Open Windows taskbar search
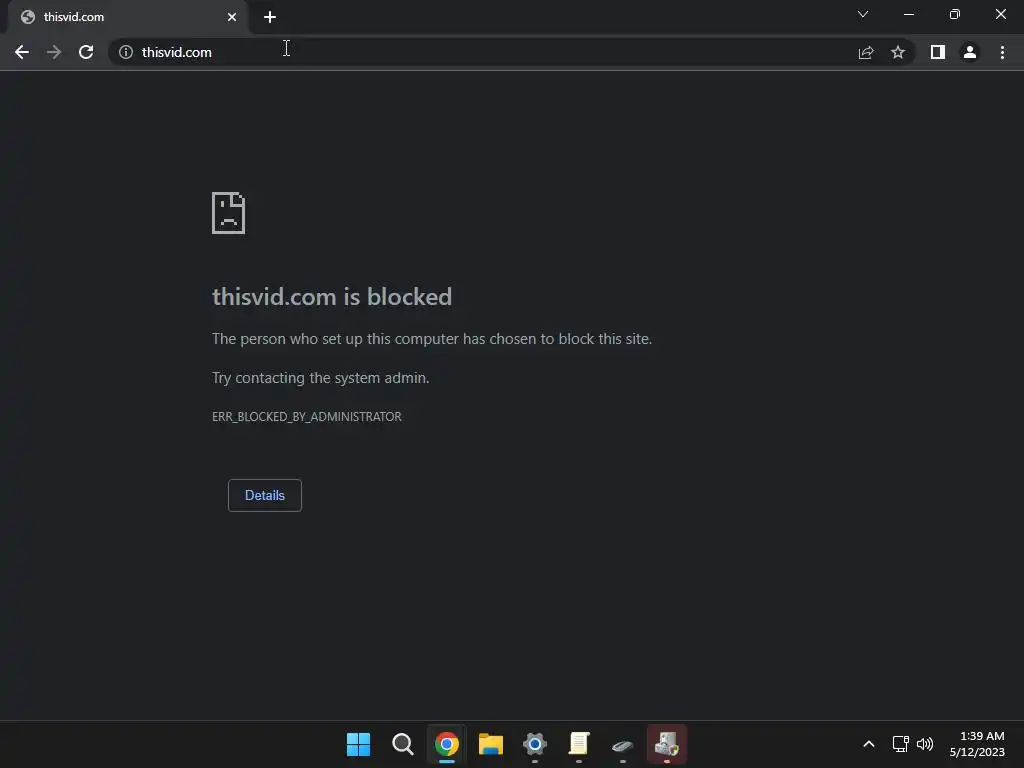 [402, 744]
